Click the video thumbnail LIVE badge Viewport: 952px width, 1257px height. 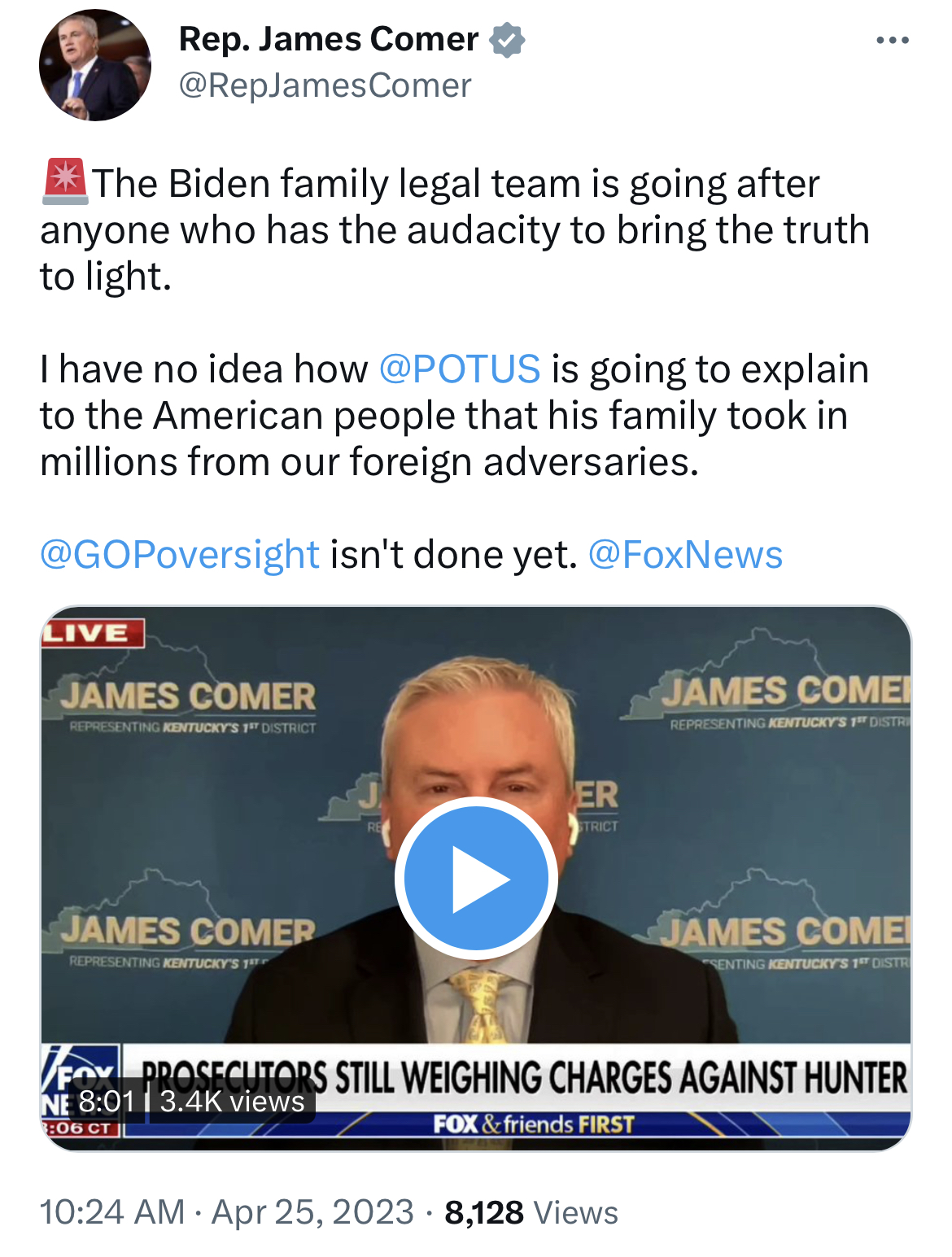pyautogui.click(x=93, y=633)
